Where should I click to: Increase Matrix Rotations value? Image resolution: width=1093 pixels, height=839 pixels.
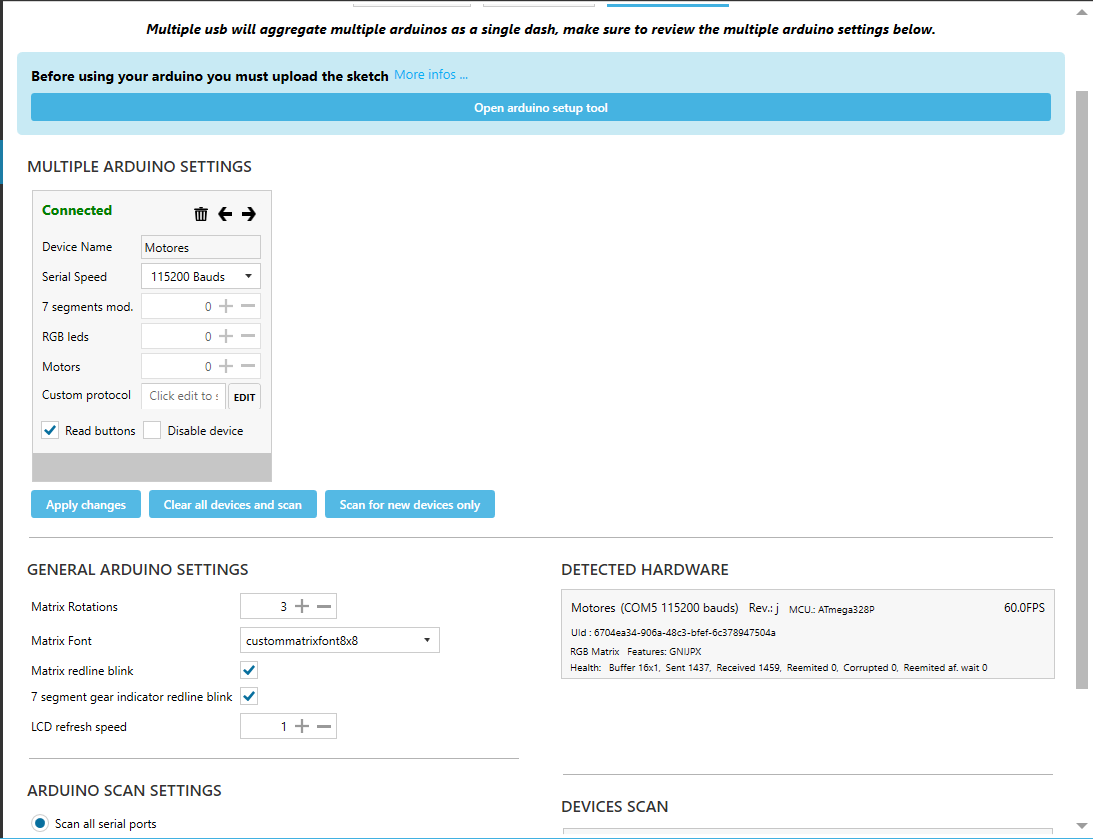[x=302, y=606]
